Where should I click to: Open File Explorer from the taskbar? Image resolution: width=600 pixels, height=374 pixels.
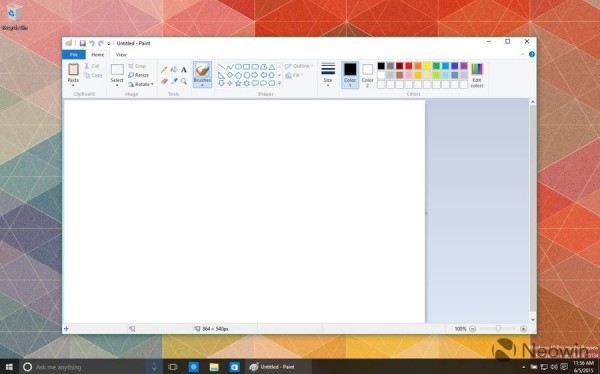(x=214, y=367)
